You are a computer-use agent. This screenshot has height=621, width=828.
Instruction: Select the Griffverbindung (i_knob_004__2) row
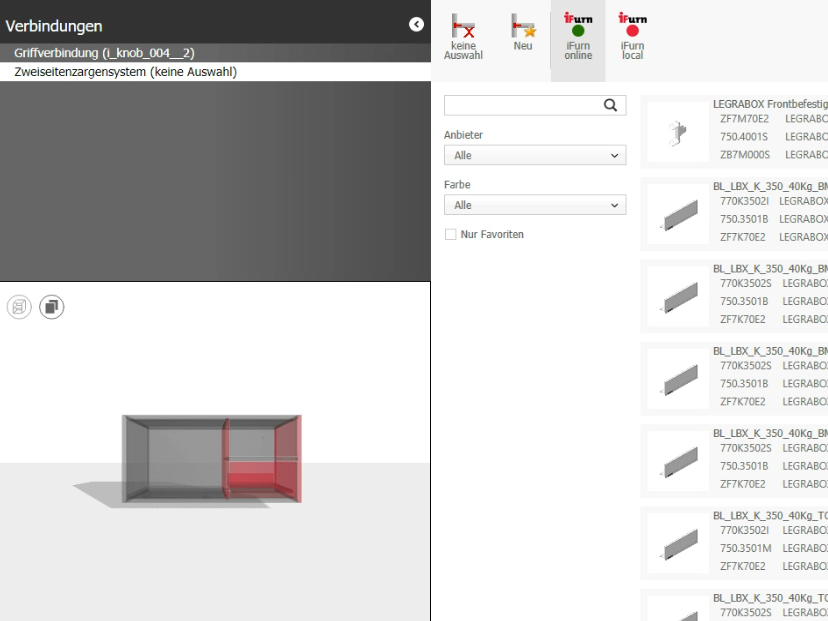(x=215, y=53)
